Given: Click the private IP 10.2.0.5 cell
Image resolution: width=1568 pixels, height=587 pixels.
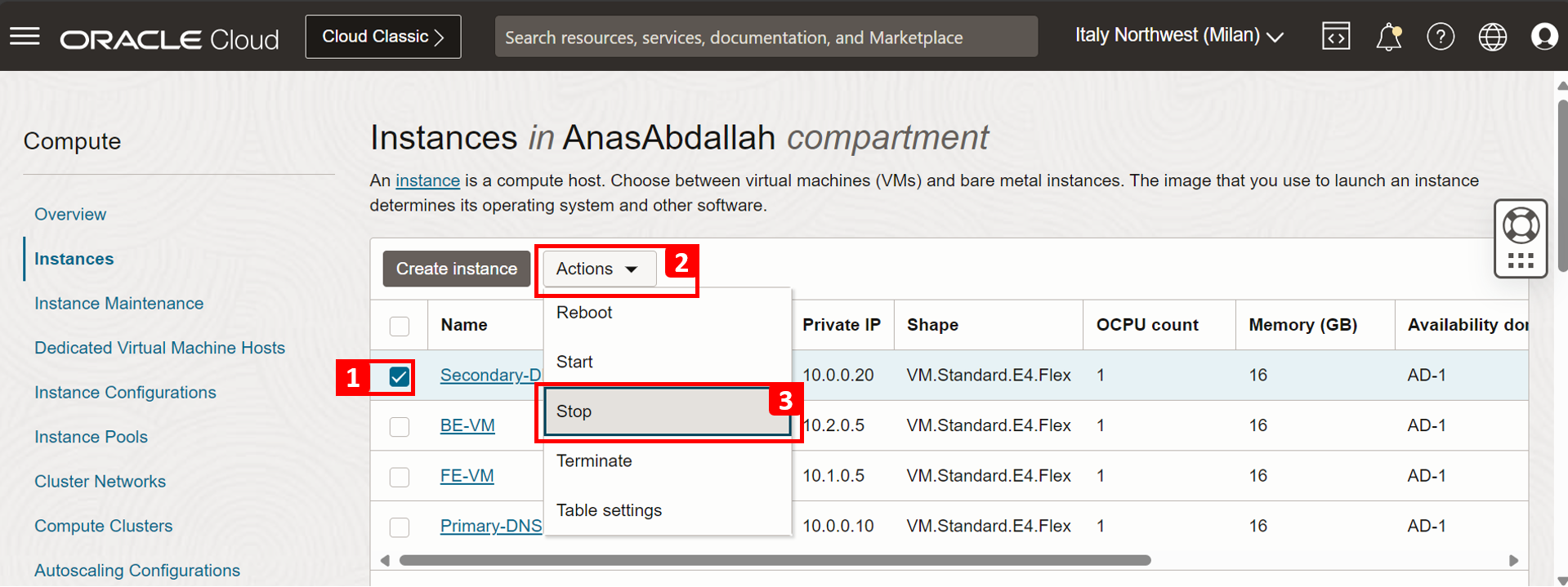Looking at the screenshot, I should (833, 425).
